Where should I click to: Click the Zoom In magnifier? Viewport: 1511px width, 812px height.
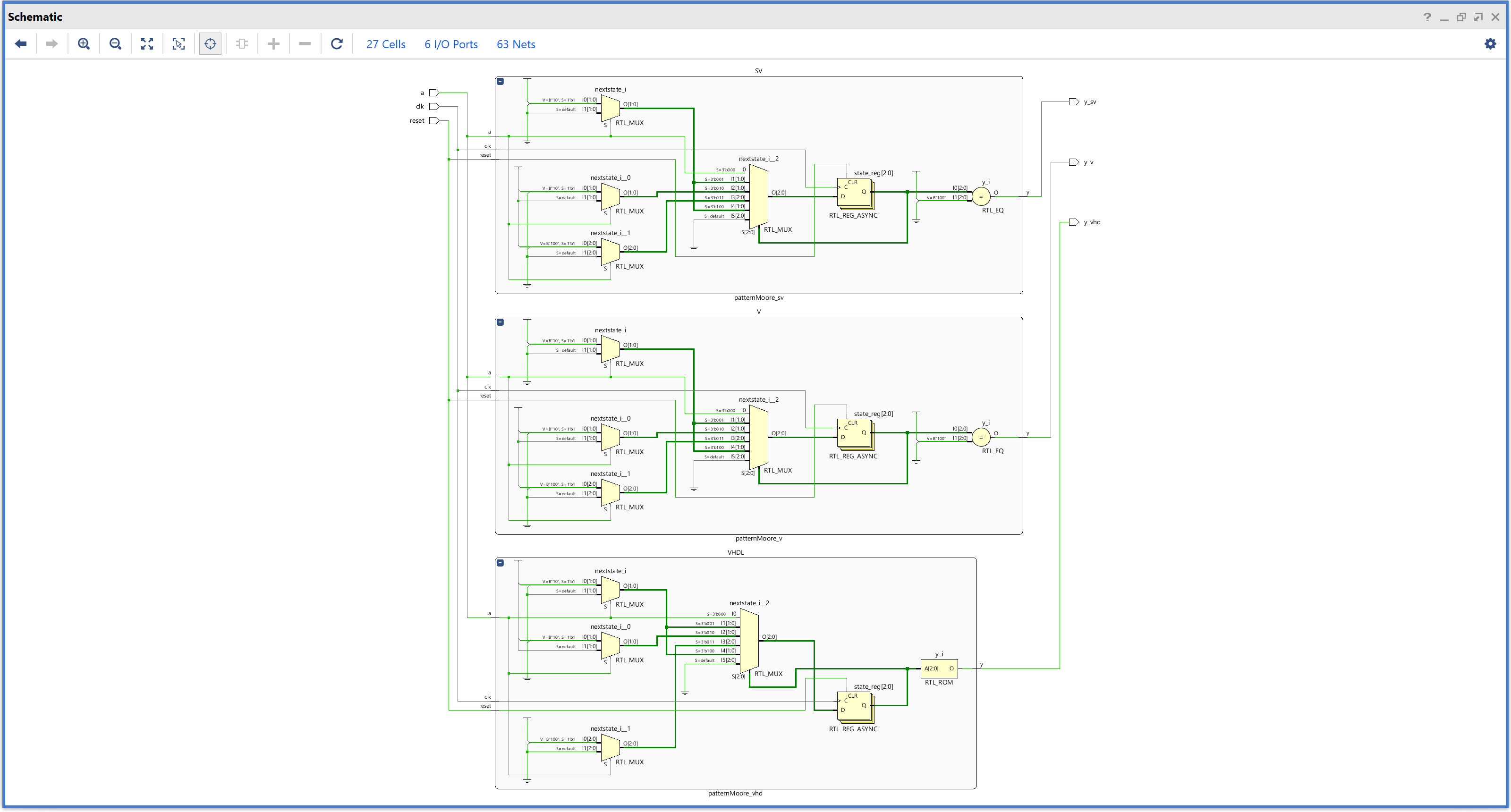click(84, 44)
